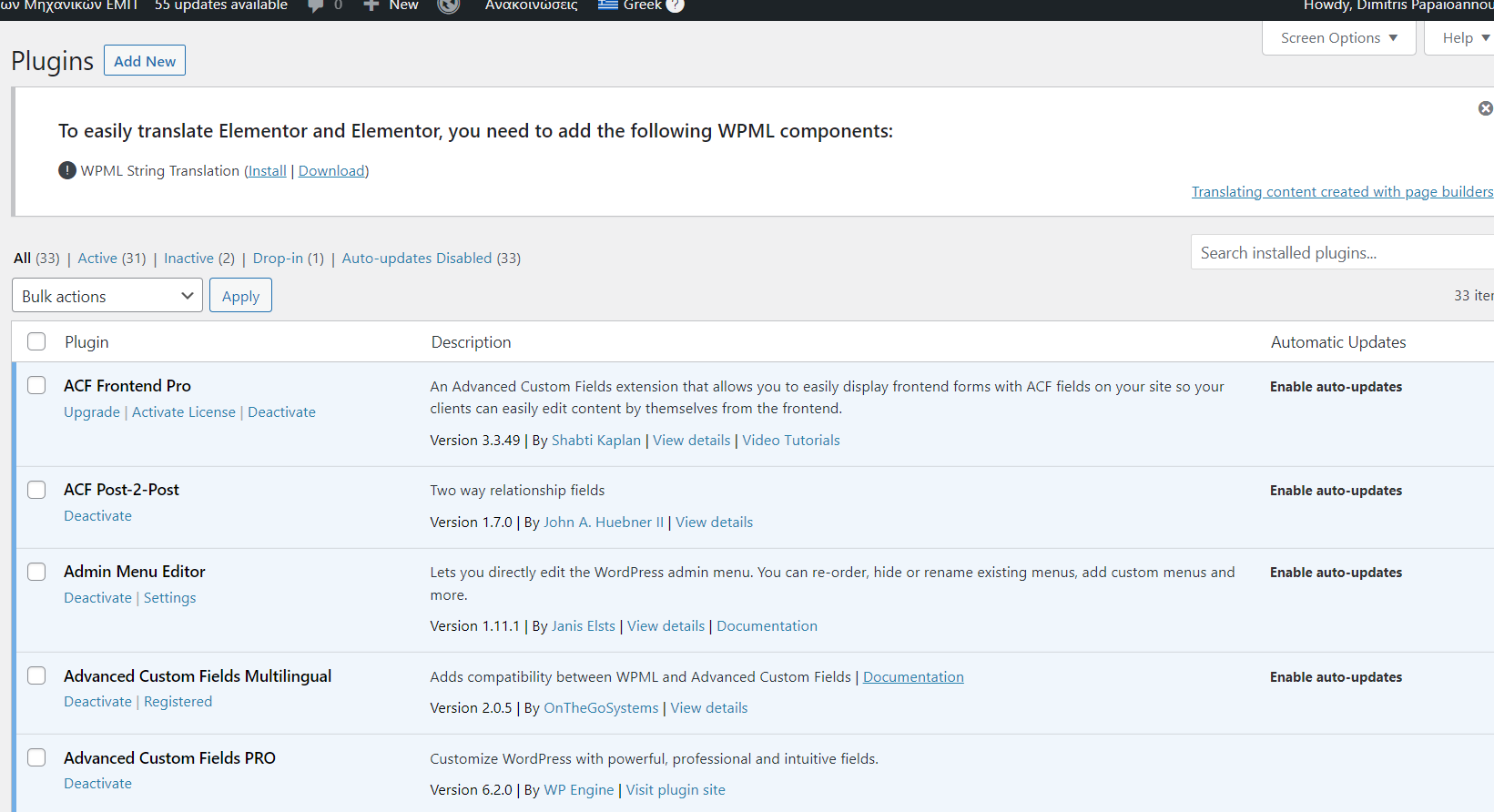Deactivate Admin Menu Editor

click(x=97, y=598)
